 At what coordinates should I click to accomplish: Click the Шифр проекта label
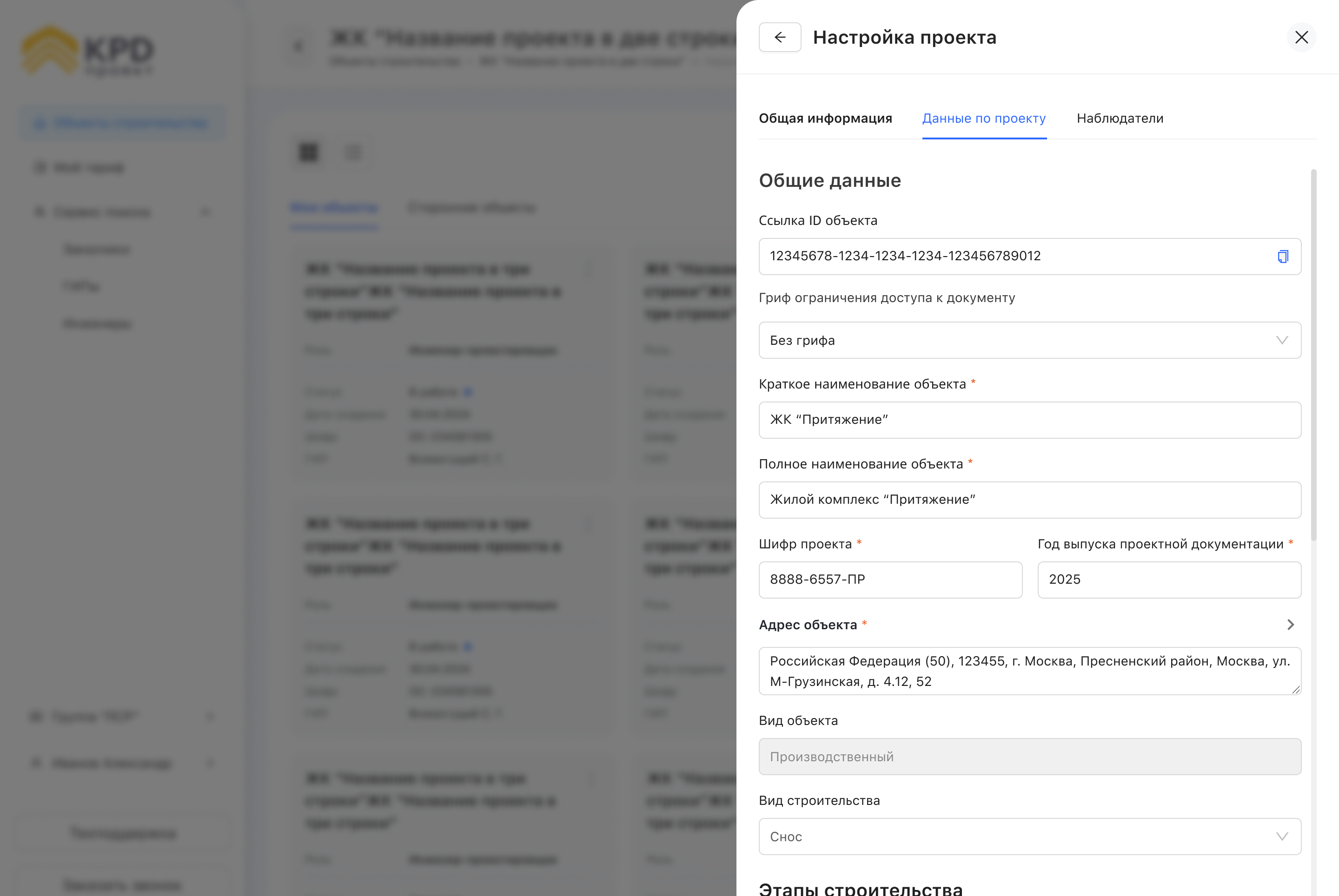(805, 544)
